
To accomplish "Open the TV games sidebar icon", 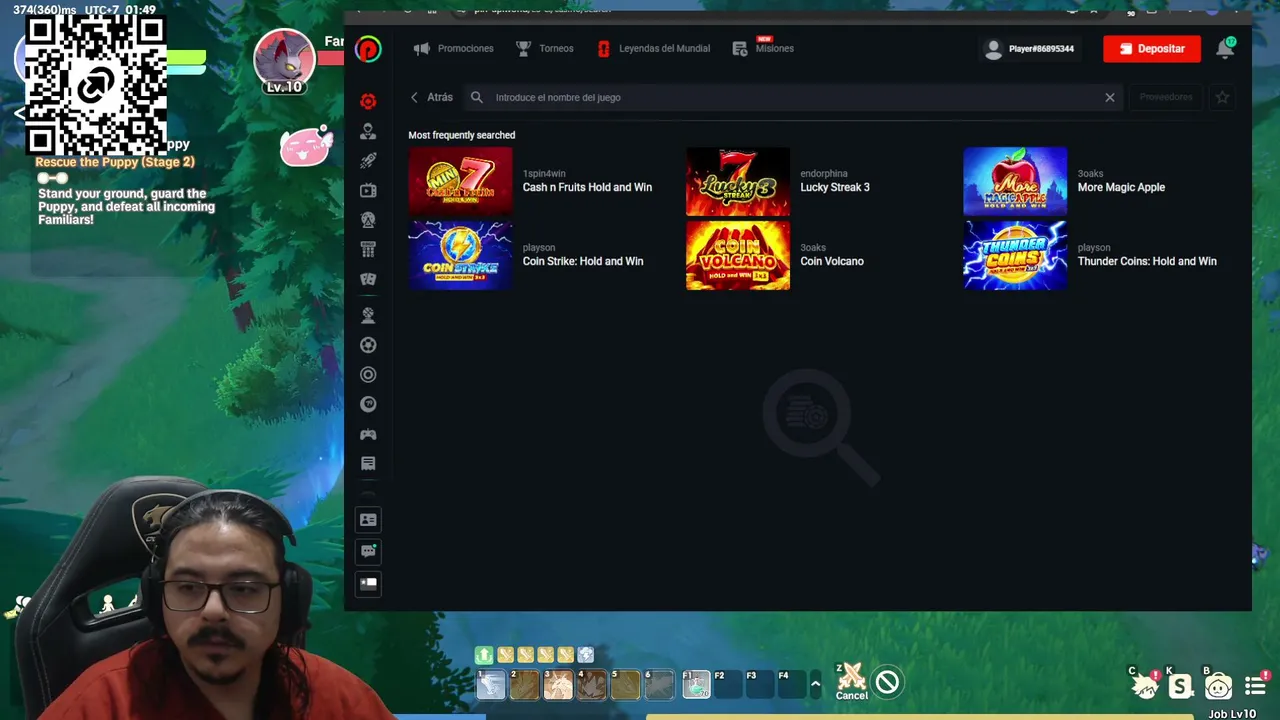I will [368, 190].
